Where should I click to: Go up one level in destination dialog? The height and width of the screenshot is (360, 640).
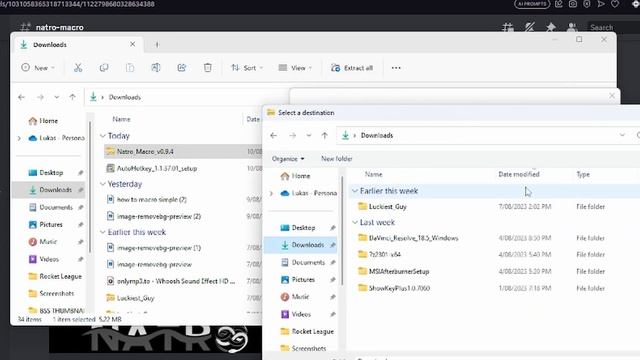(324, 136)
